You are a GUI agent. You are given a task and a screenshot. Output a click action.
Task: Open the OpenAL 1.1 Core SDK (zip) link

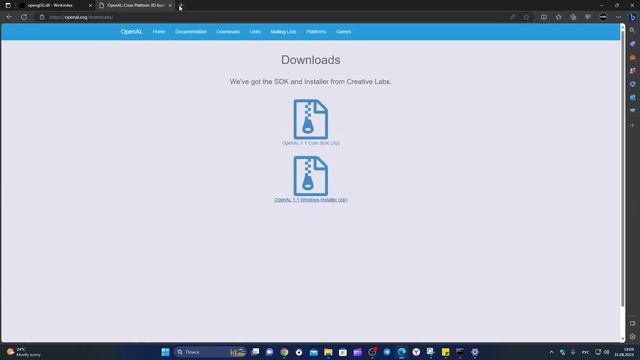click(x=311, y=143)
